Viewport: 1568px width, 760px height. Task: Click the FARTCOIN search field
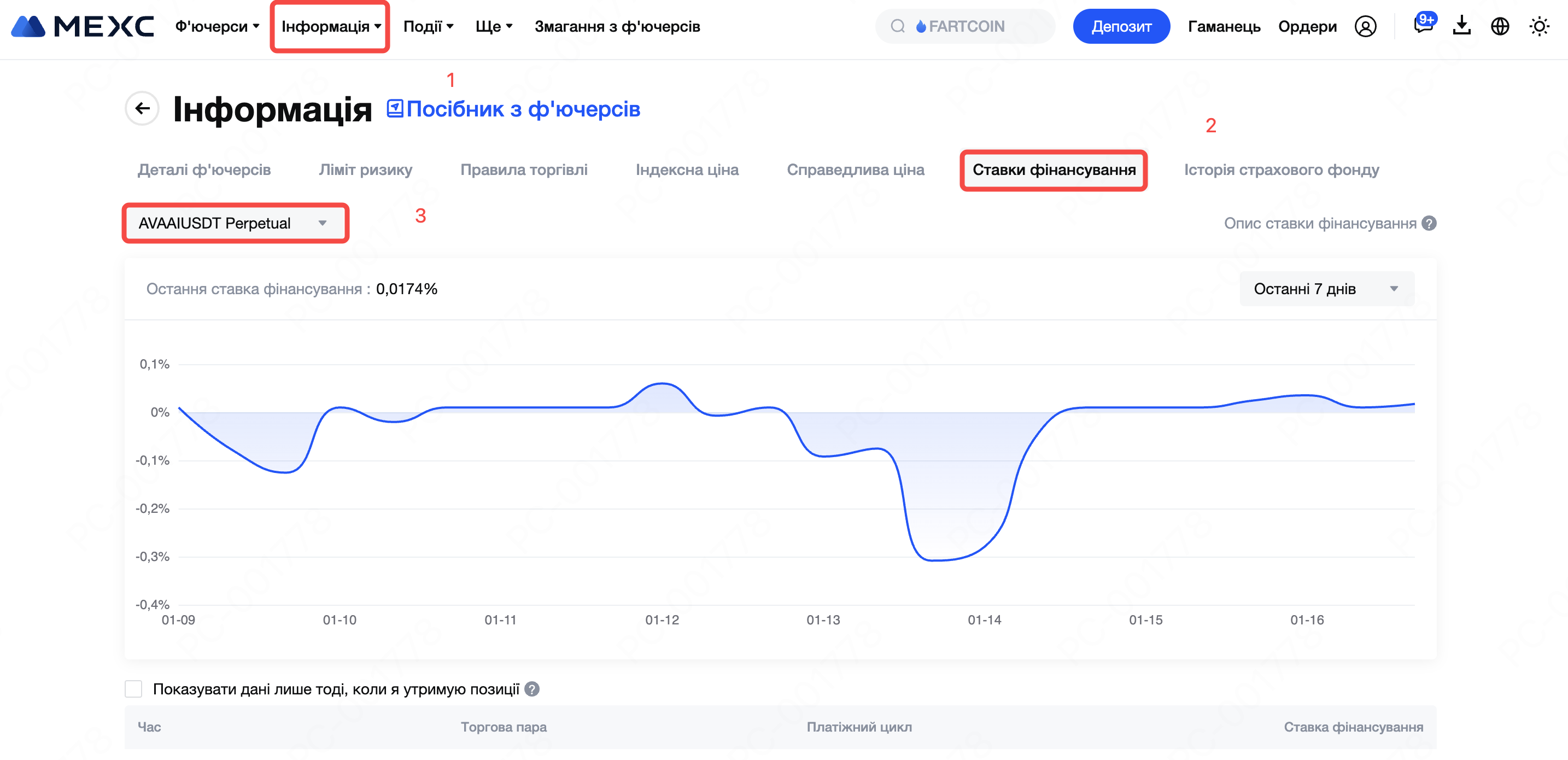click(x=965, y=26)
